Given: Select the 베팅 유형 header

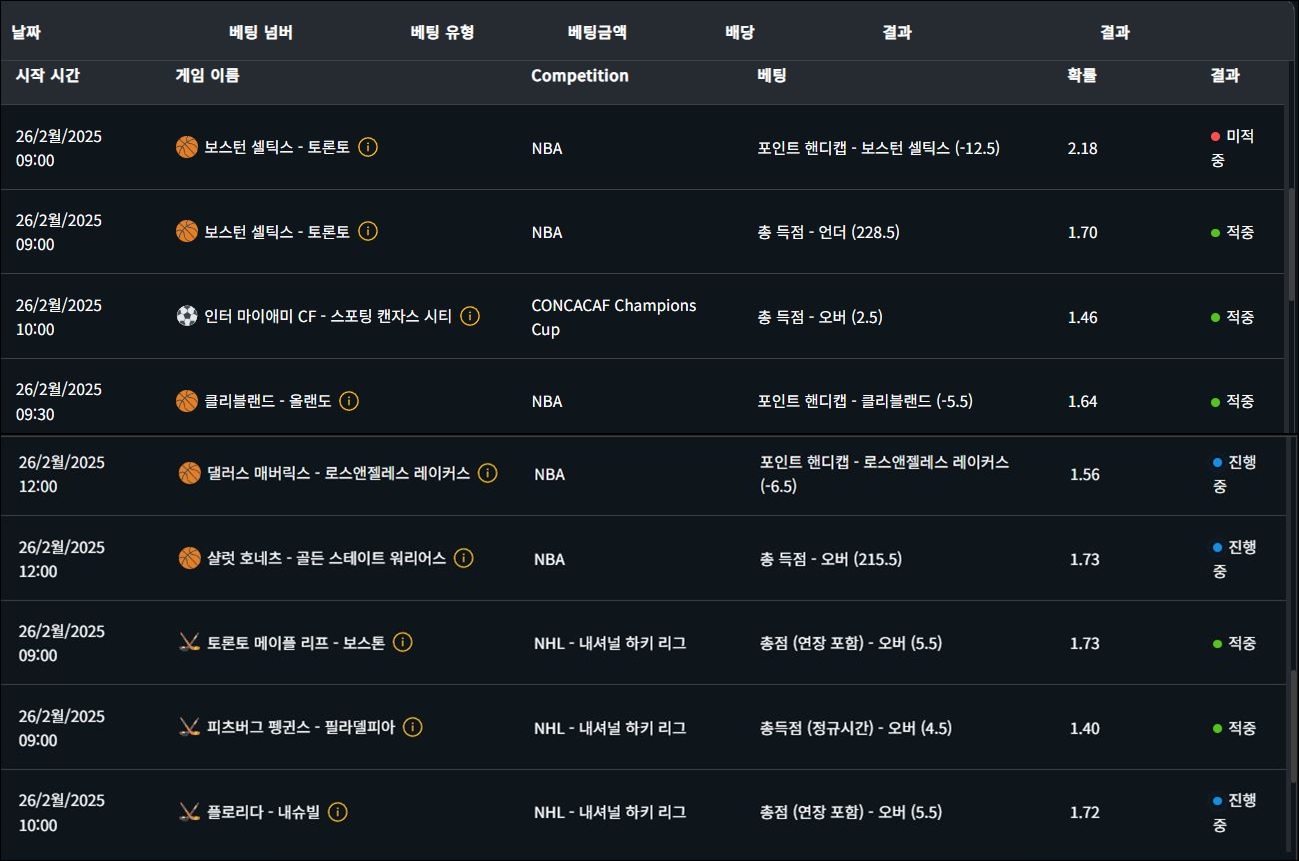Looking at the screenshot, I should [442, 32].
